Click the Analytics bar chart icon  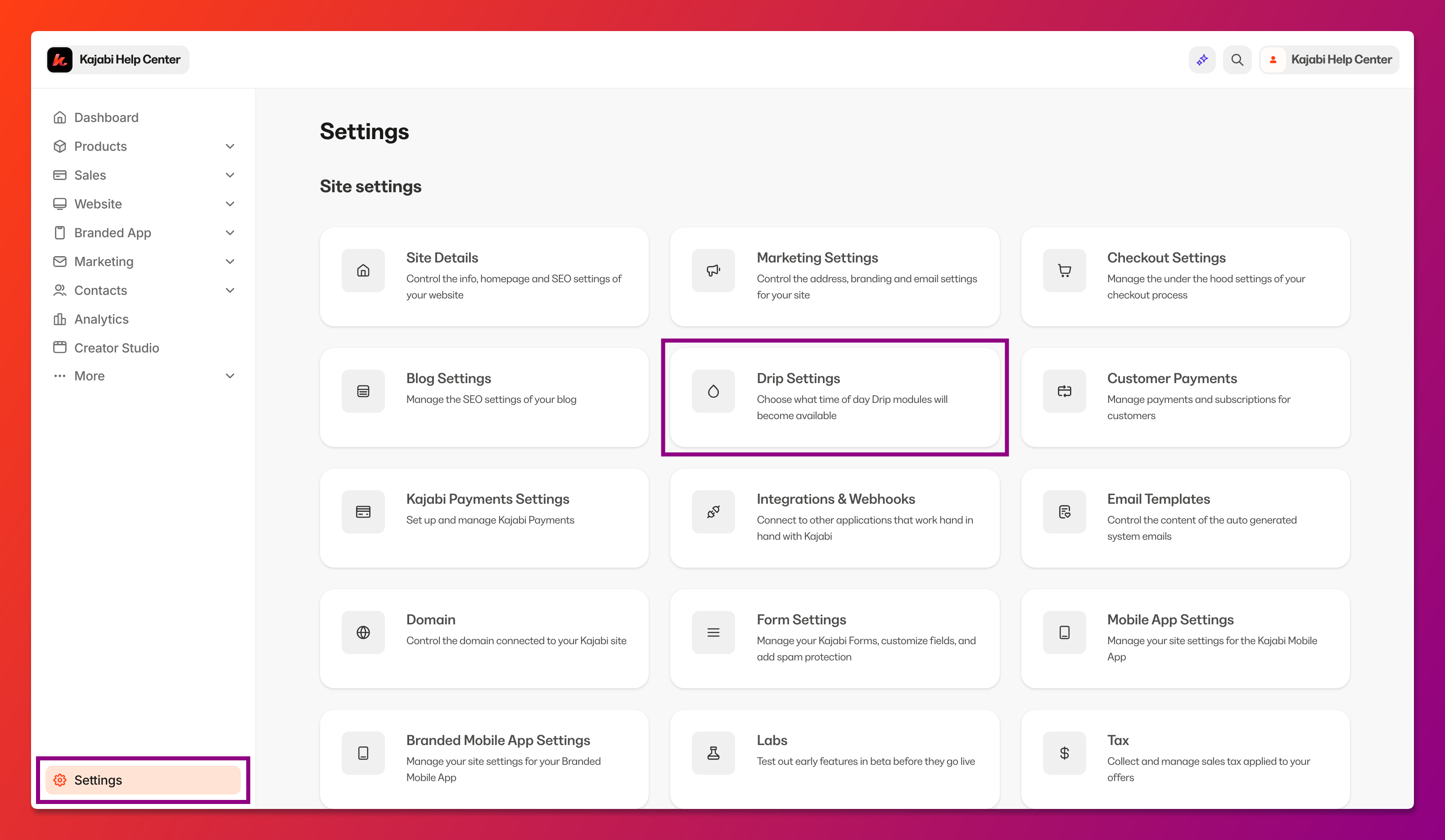59,319
